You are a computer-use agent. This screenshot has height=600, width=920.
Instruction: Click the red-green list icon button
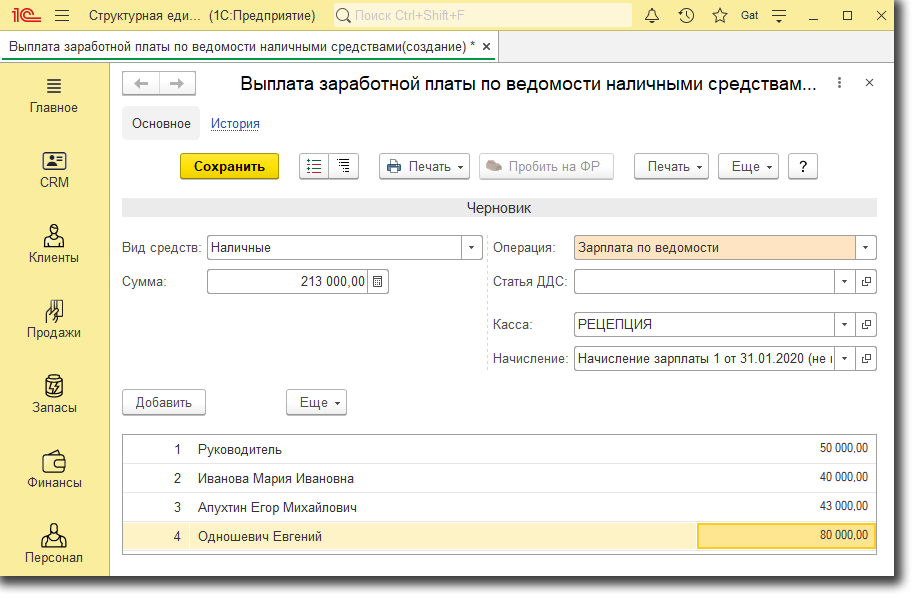(314, 167)
